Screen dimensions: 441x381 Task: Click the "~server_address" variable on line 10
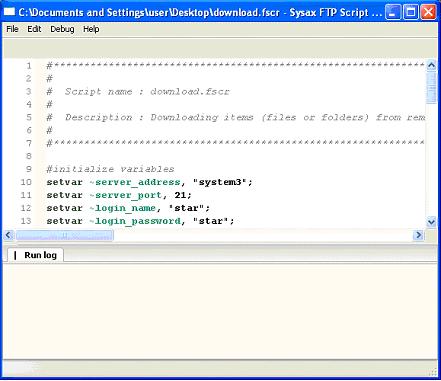(x=135, y=182)
